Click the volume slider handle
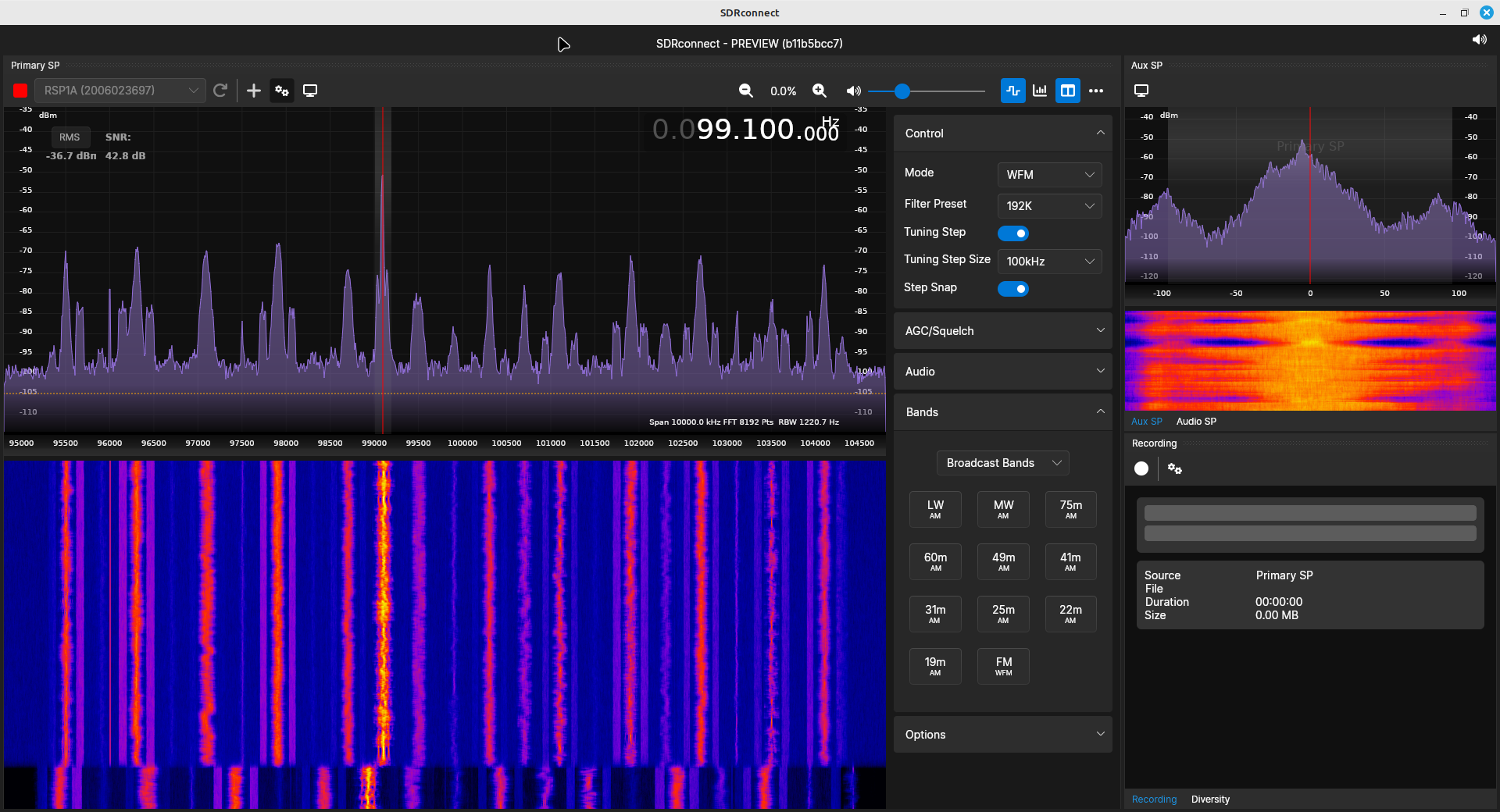The width and height of the screenshot is (1500, 812). click(902, 91)
